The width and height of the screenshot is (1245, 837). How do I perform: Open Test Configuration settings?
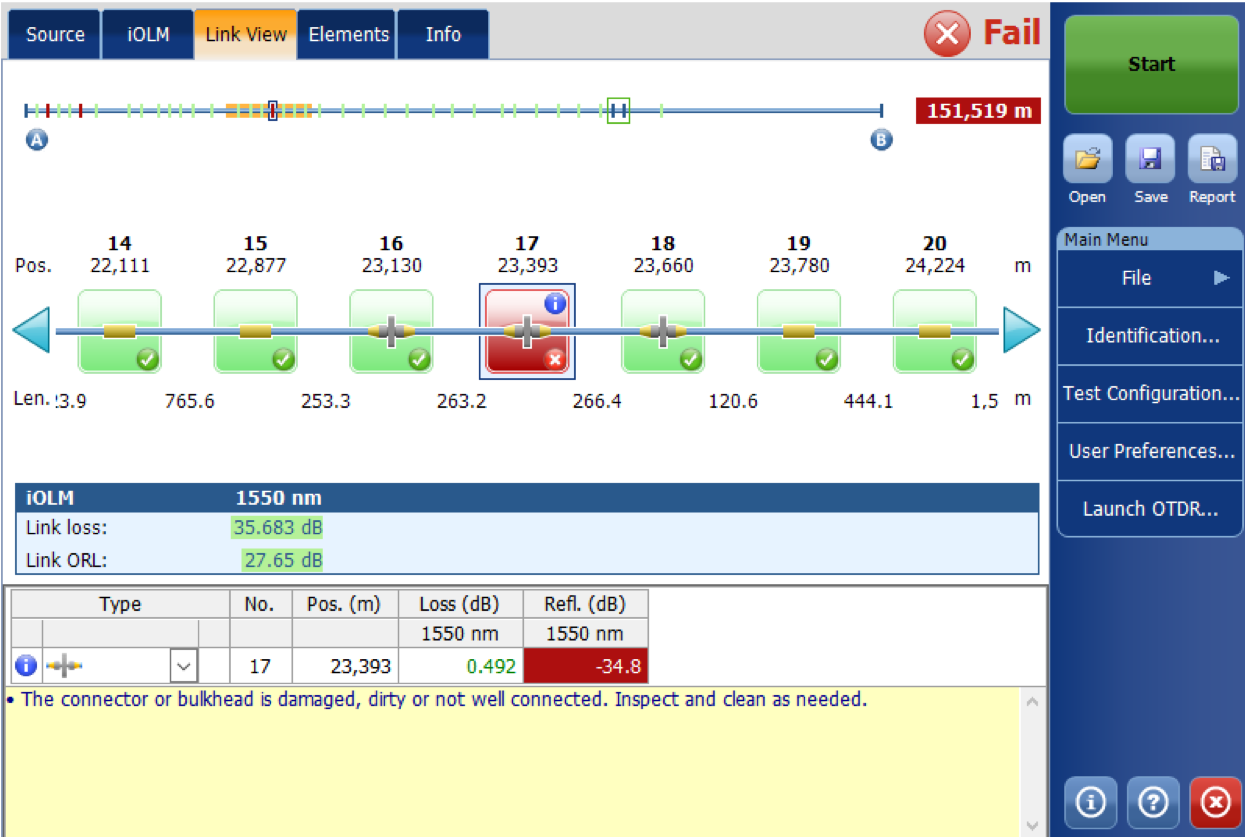click(x=1150, y=393)
